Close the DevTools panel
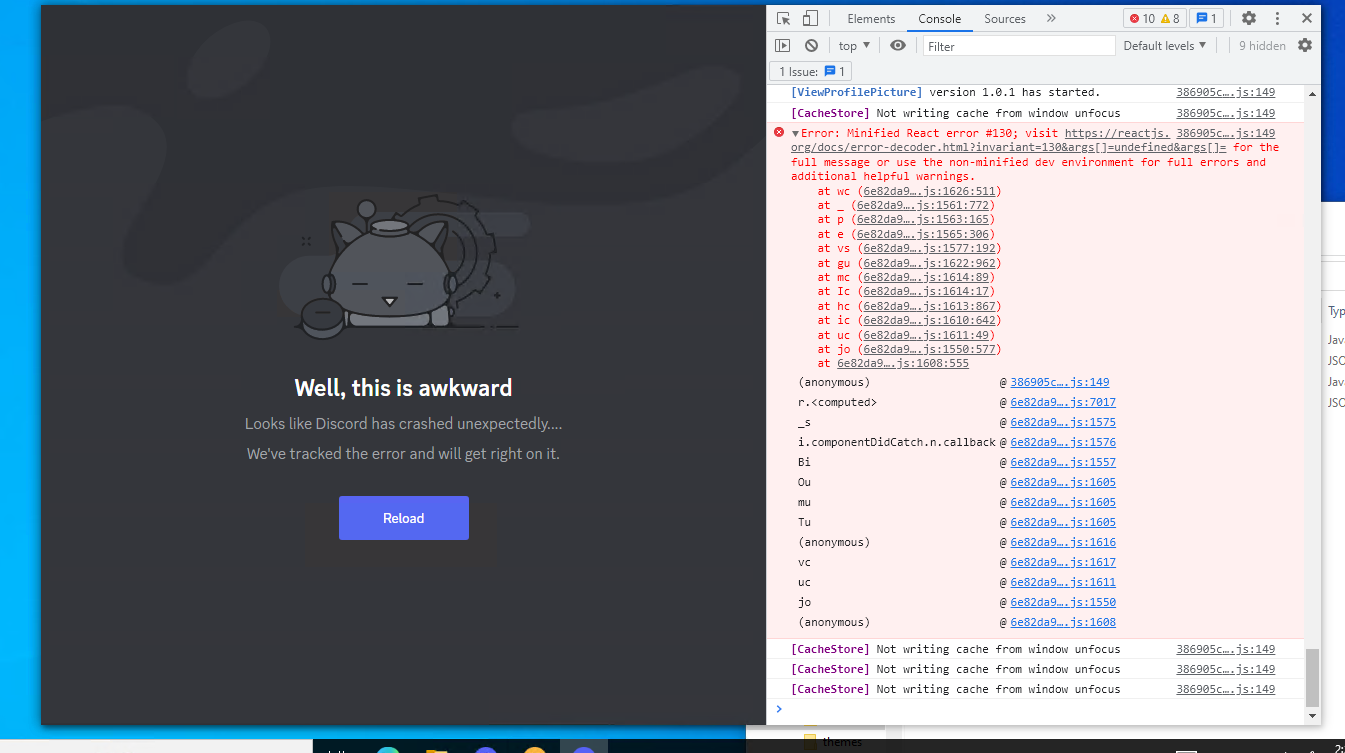 [1306, 18]
